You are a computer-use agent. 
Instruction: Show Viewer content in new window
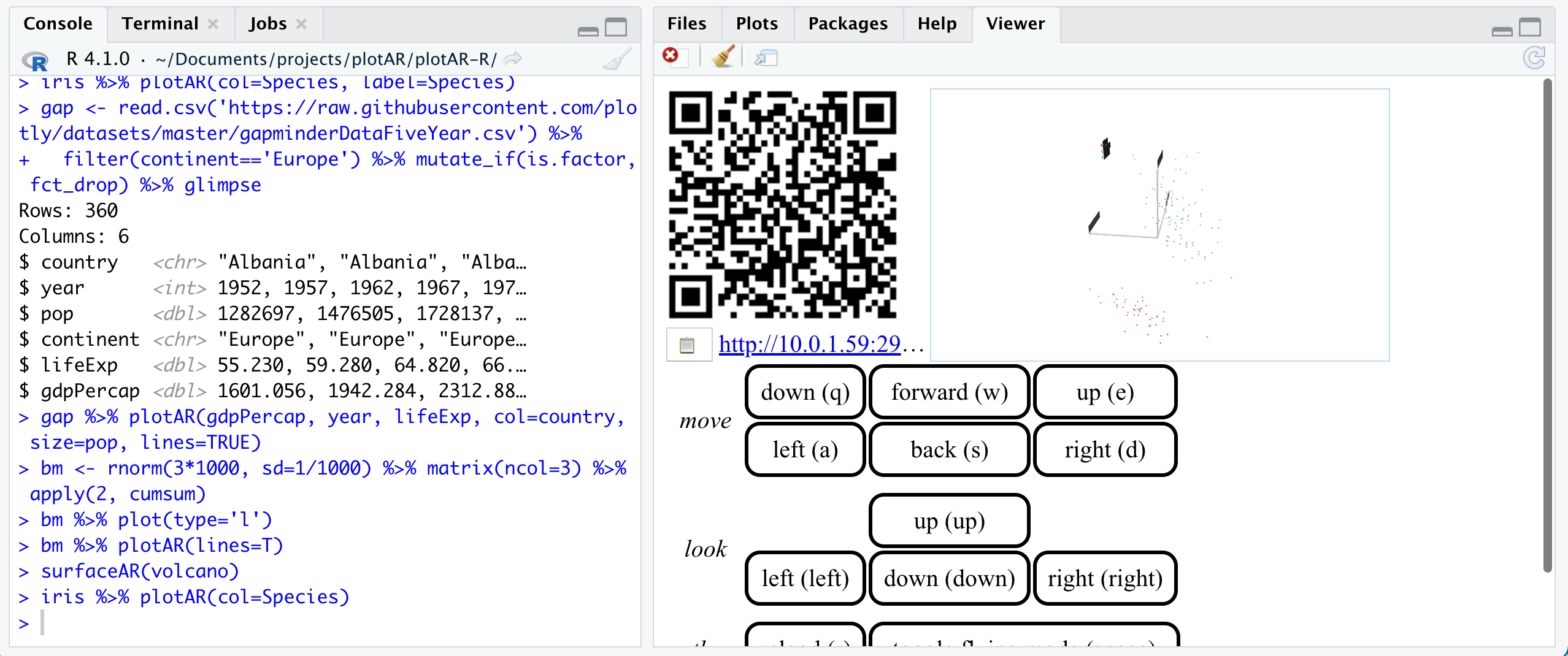766,58
